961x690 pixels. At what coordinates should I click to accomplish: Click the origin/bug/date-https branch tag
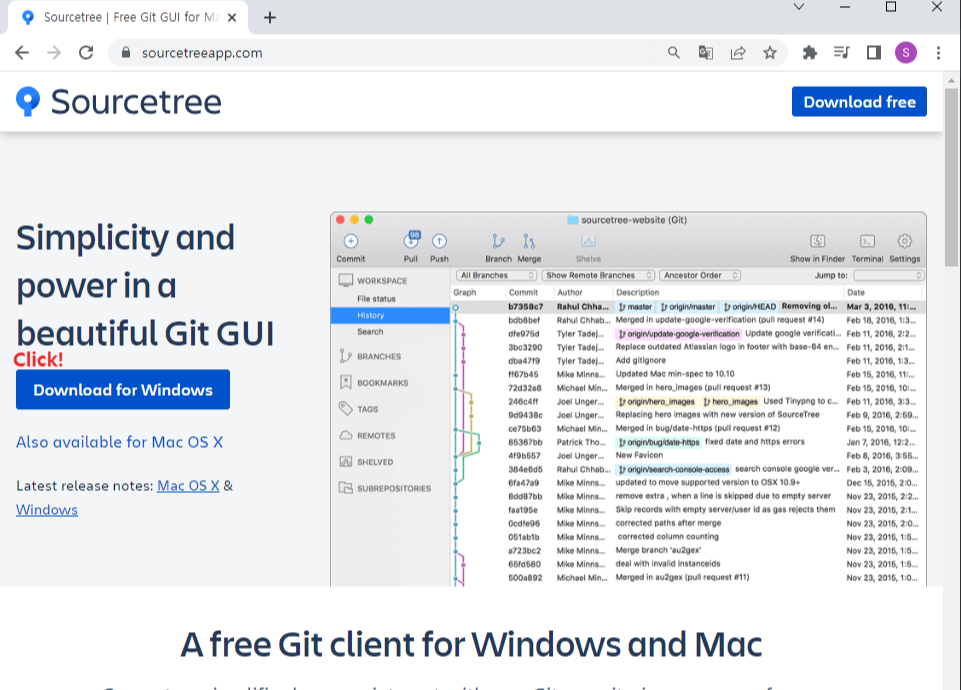coord(658,442)
